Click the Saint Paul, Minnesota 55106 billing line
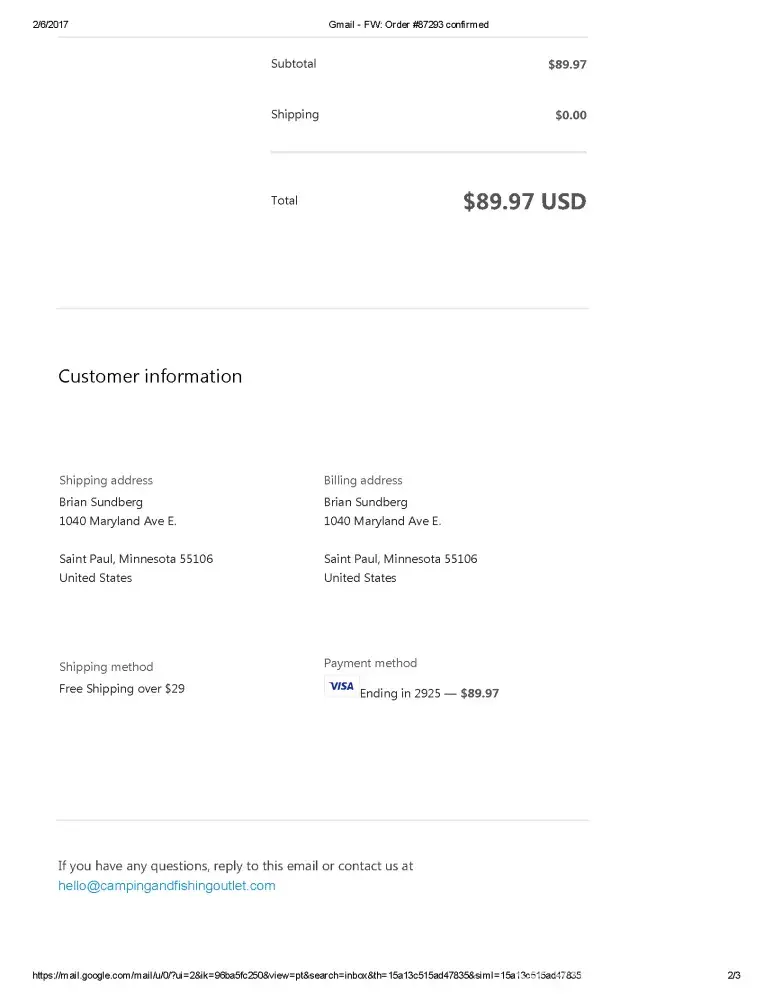The width and height of the screenshot is (773, 1000). [x=400, y=559]
